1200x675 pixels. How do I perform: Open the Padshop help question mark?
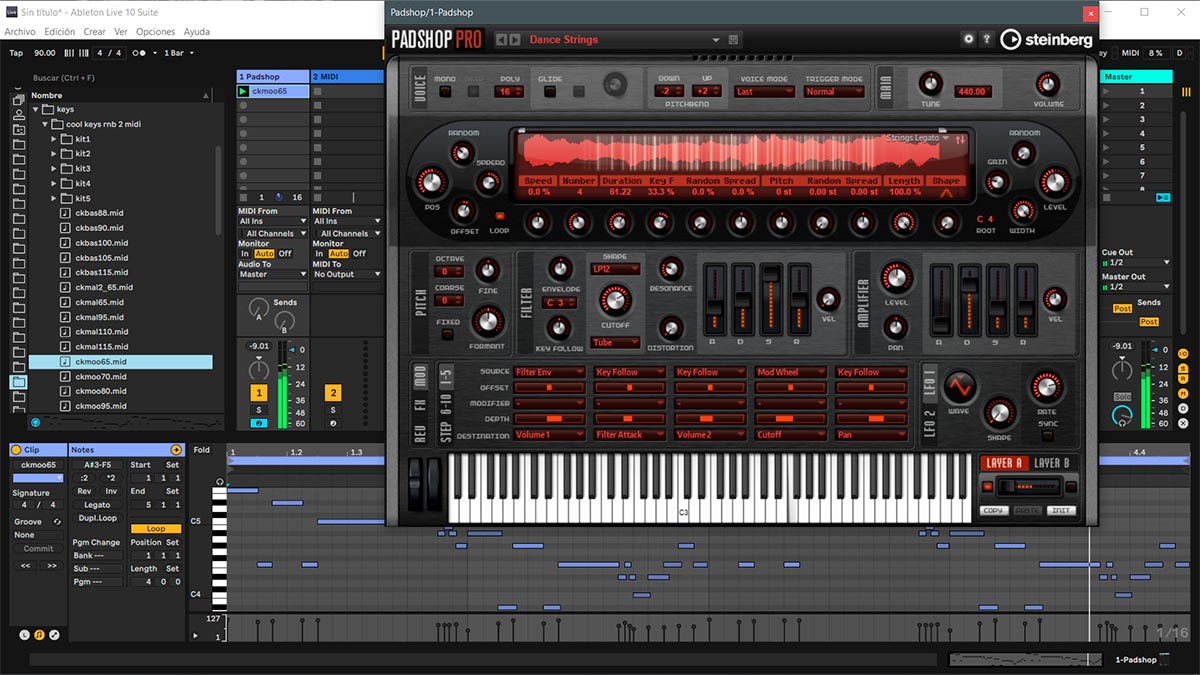click(986, 39)
